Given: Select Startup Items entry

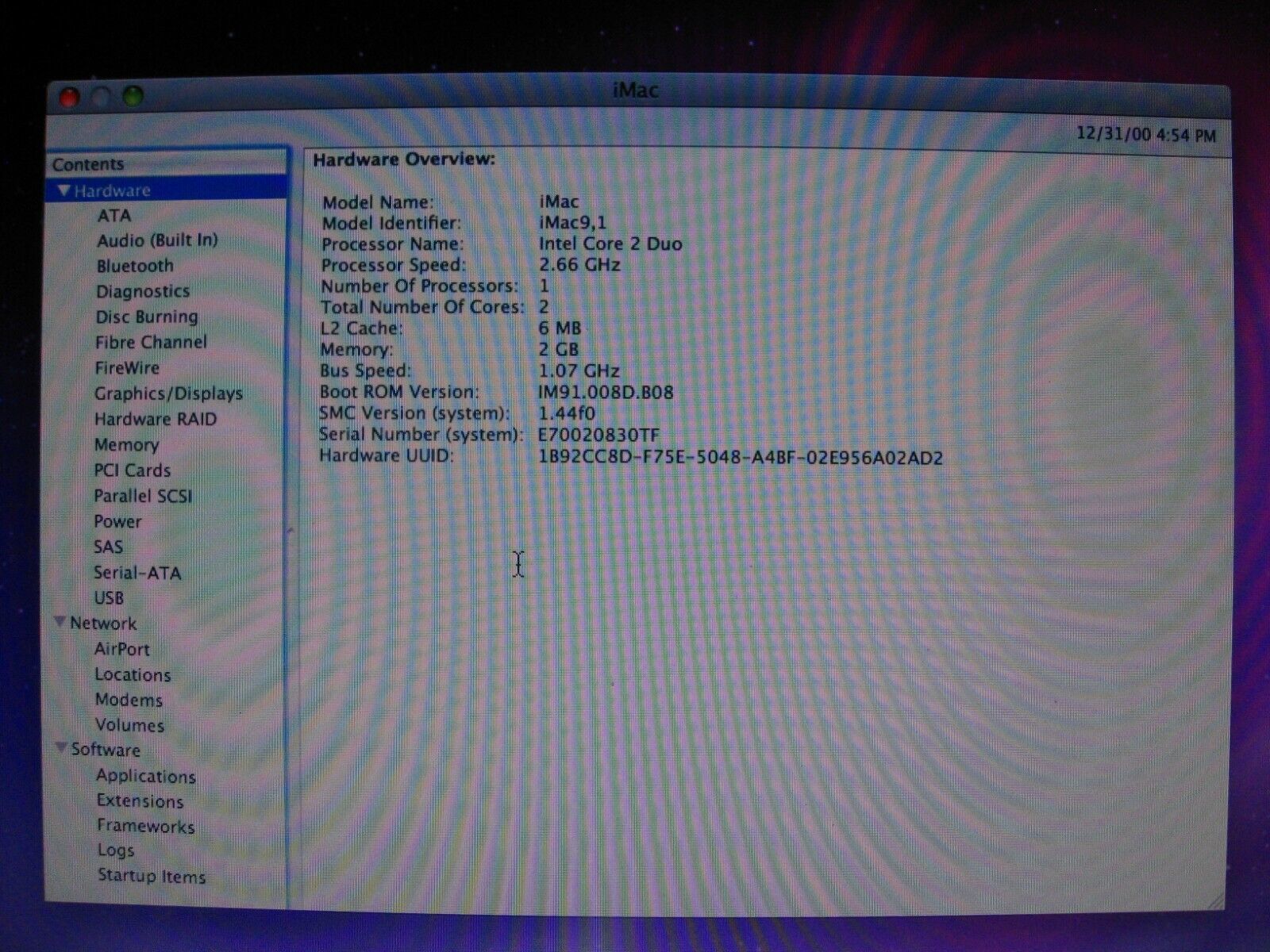Looking at the screenshot, I should pyautogui.click(x=151, y=876).
